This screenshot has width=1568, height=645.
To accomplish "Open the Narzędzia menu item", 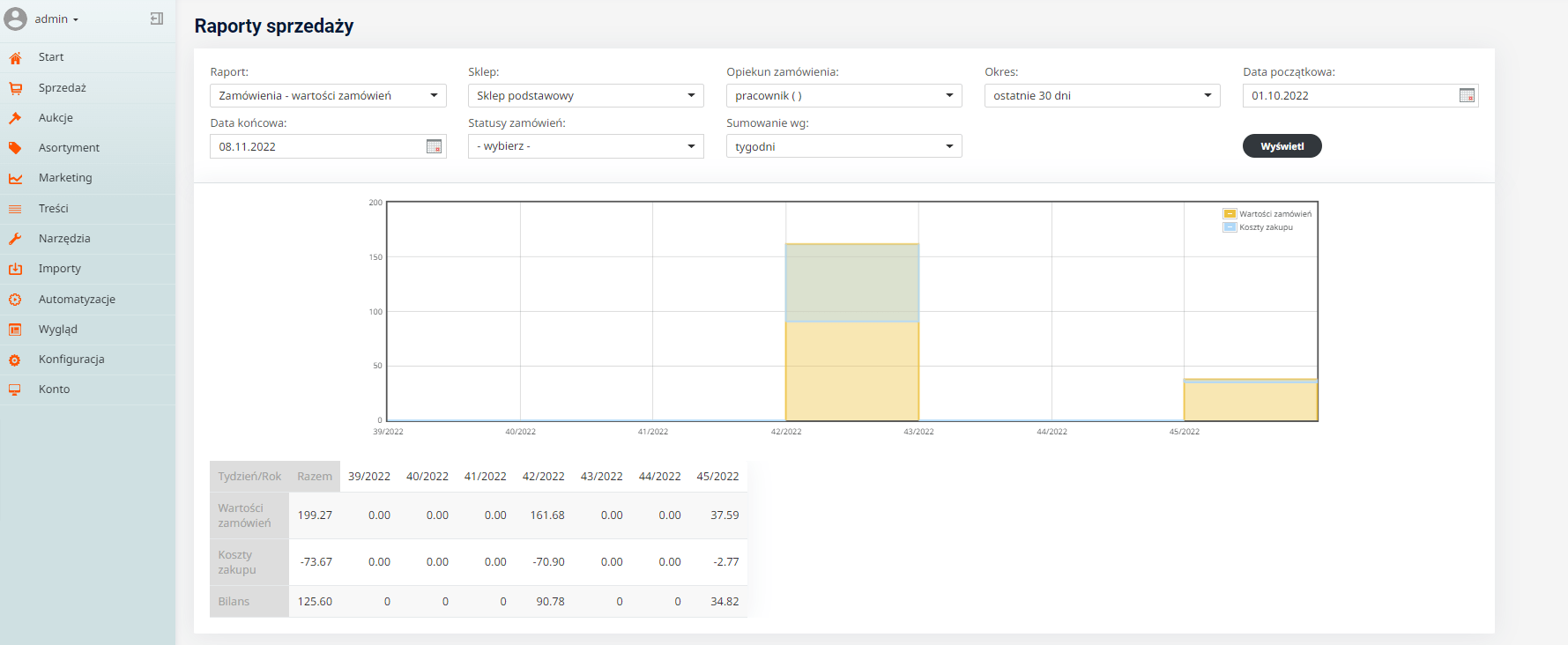I will tap(64, 239).
